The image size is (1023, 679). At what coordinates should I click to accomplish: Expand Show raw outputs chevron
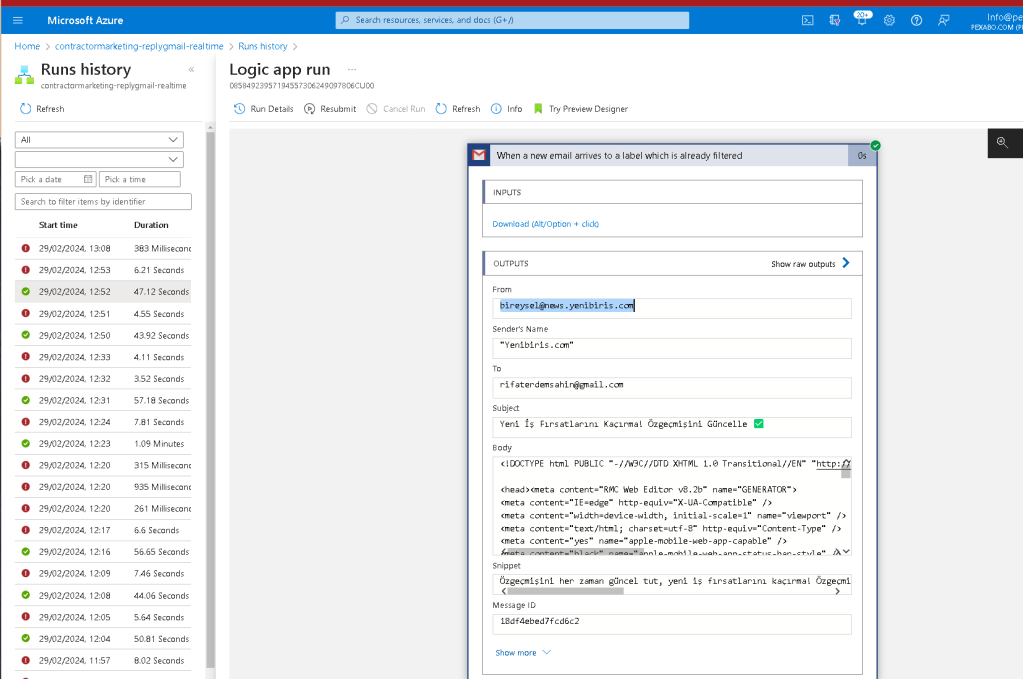pos(846,263)
